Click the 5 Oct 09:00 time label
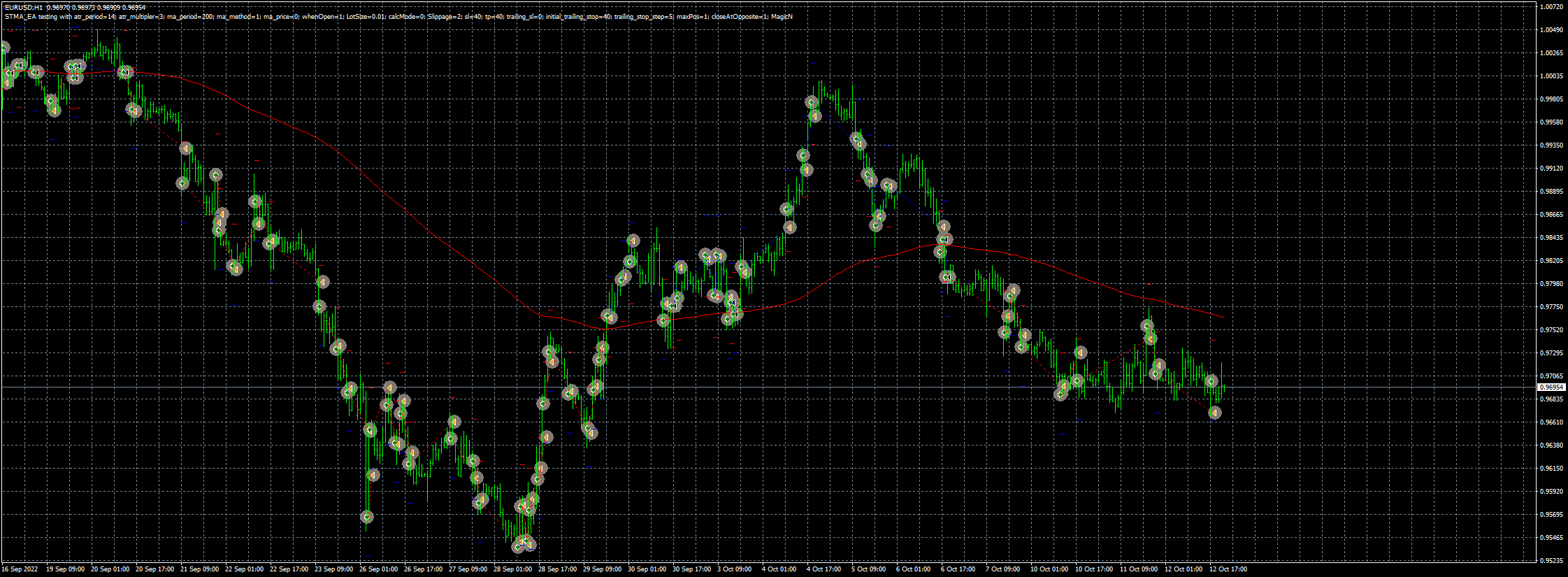The width and height of the screenshot is (1568, 577). 868,569
